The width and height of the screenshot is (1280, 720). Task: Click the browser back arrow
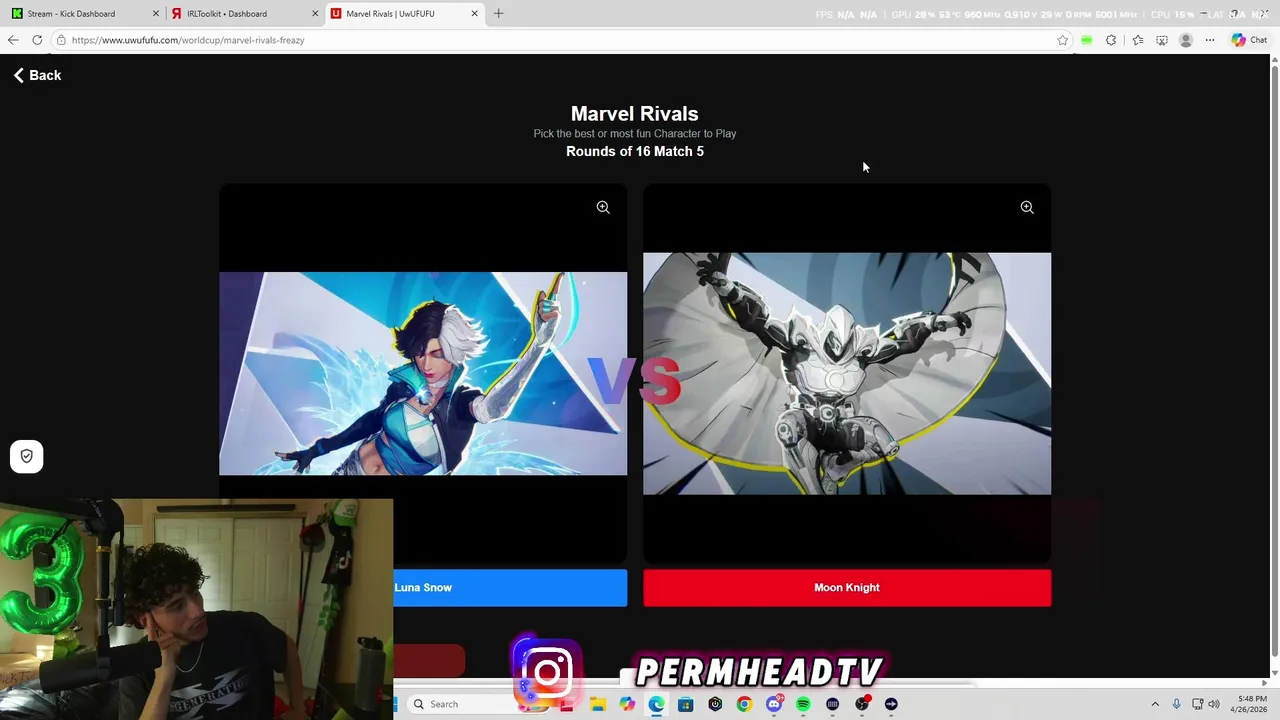click(13, 40)
